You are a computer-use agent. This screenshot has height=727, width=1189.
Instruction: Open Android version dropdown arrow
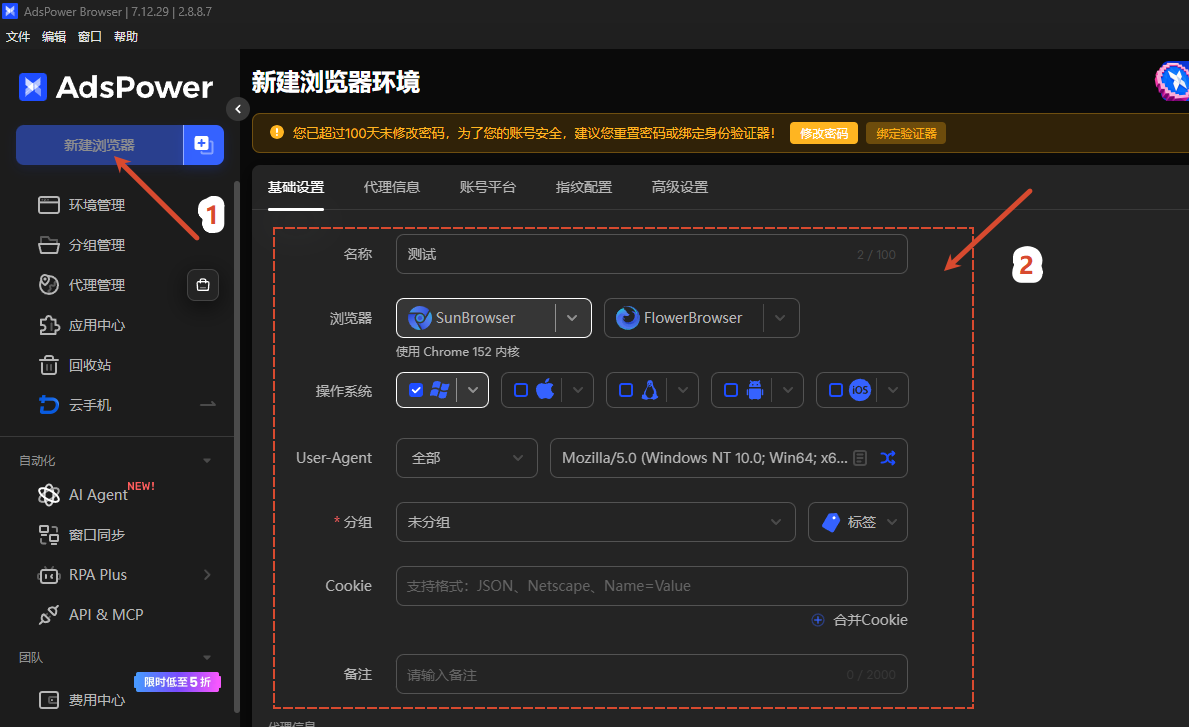click(788, 390)
